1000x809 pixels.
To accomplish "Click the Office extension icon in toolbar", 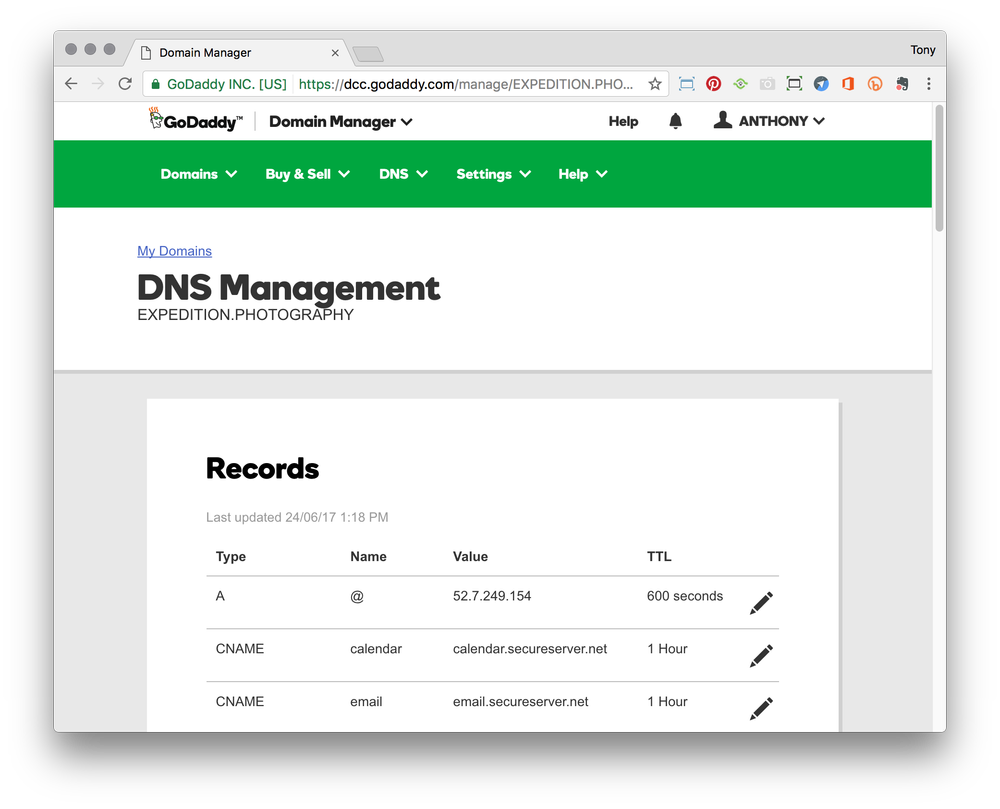I will point(848,84).
